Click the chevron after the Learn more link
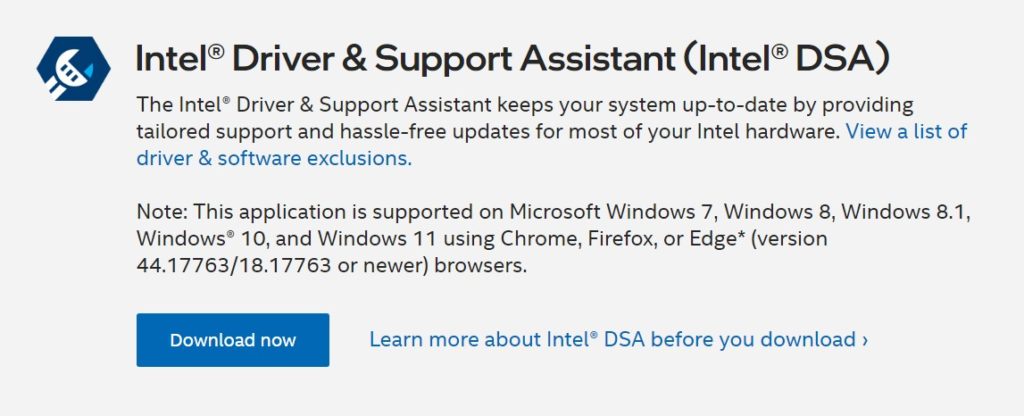 [x=865, y=340]
